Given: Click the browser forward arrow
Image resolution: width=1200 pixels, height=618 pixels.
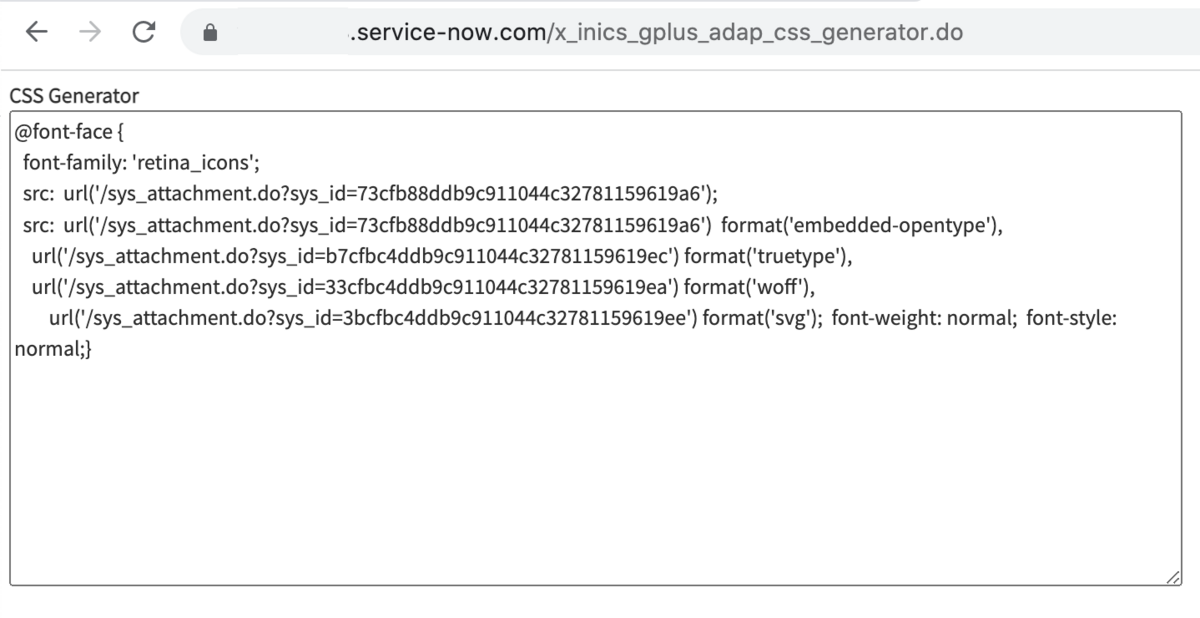Looking at the screenshot, I should coord(90,32).
